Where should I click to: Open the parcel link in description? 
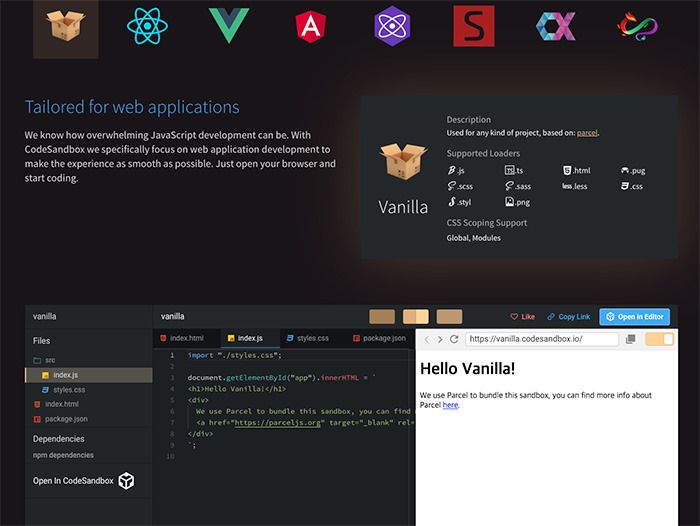[587, 133]
